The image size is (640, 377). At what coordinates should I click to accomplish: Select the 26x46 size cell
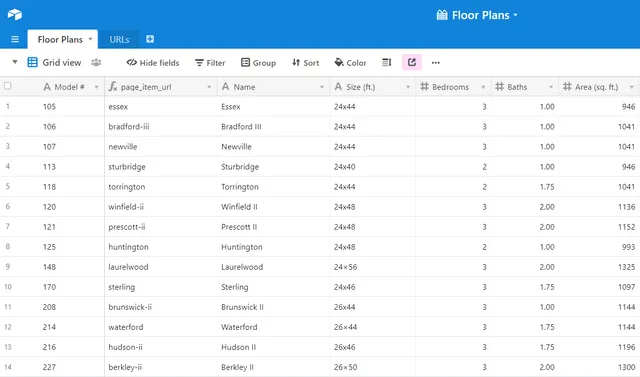click(x=373, y=347)
